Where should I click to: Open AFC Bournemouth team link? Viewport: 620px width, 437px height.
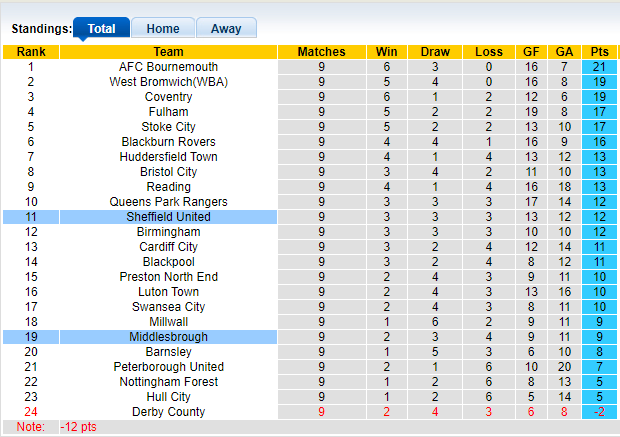(x=168, y=67)
